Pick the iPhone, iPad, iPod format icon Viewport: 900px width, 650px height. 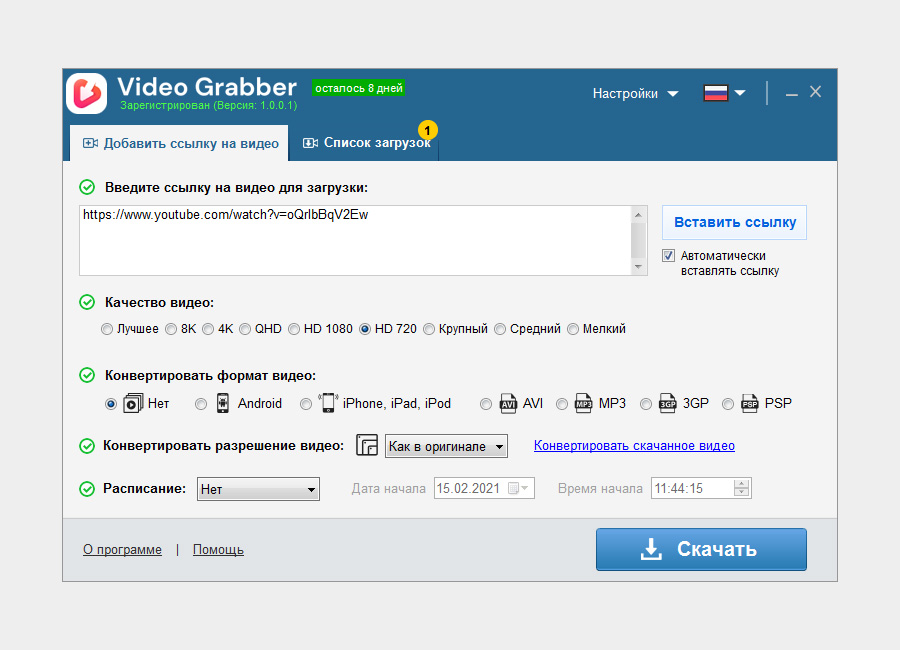coord(327,403)
